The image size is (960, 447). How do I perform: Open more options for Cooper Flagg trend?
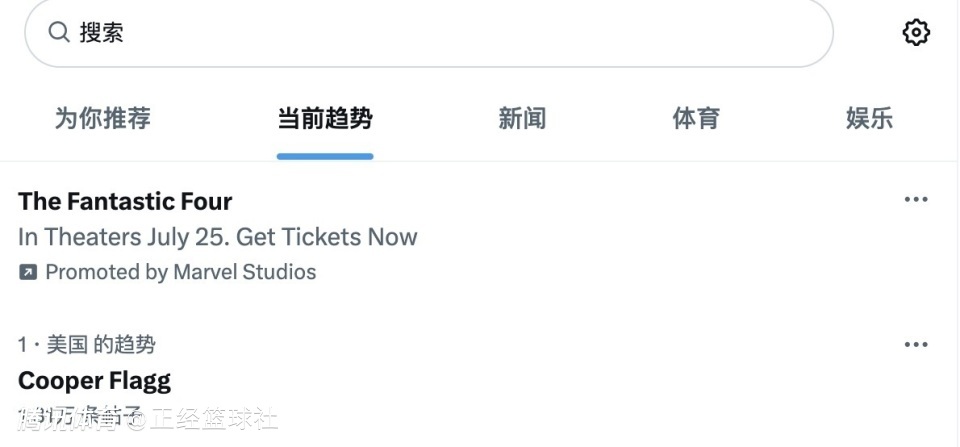pyautogui.click(x=916, y=344)
